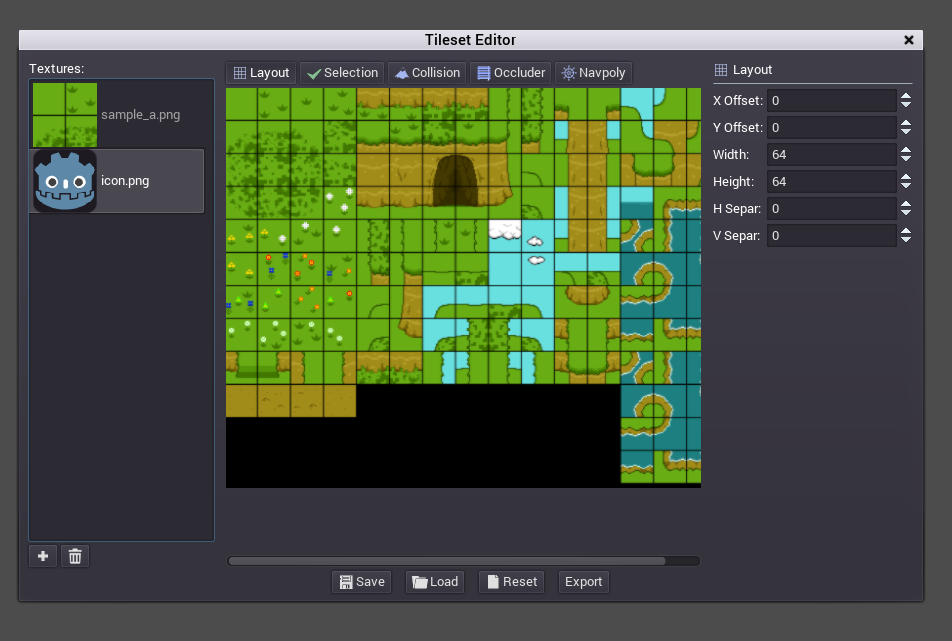The height and width of the screenshot is (641, 952).
Task: Click the X Offset input field
Action: 830,101
